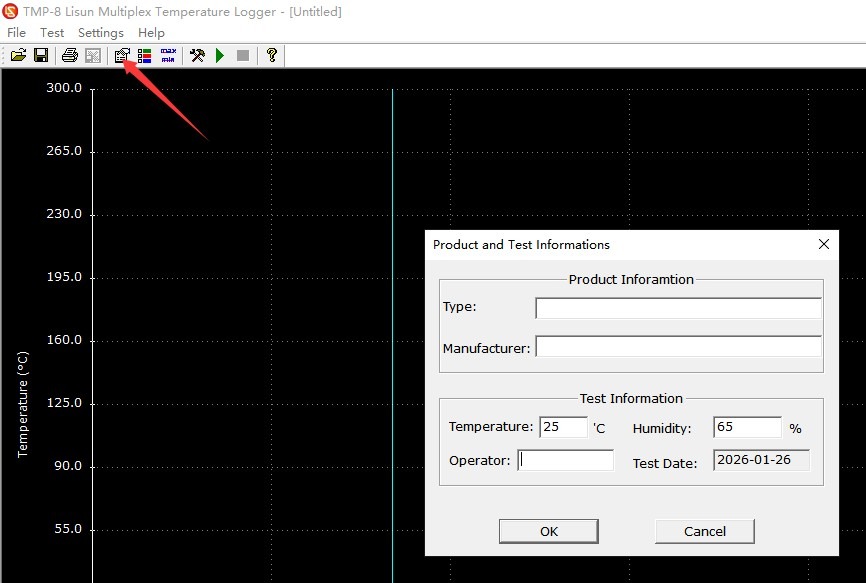Click the 265.0 axis label

[64, 151]
